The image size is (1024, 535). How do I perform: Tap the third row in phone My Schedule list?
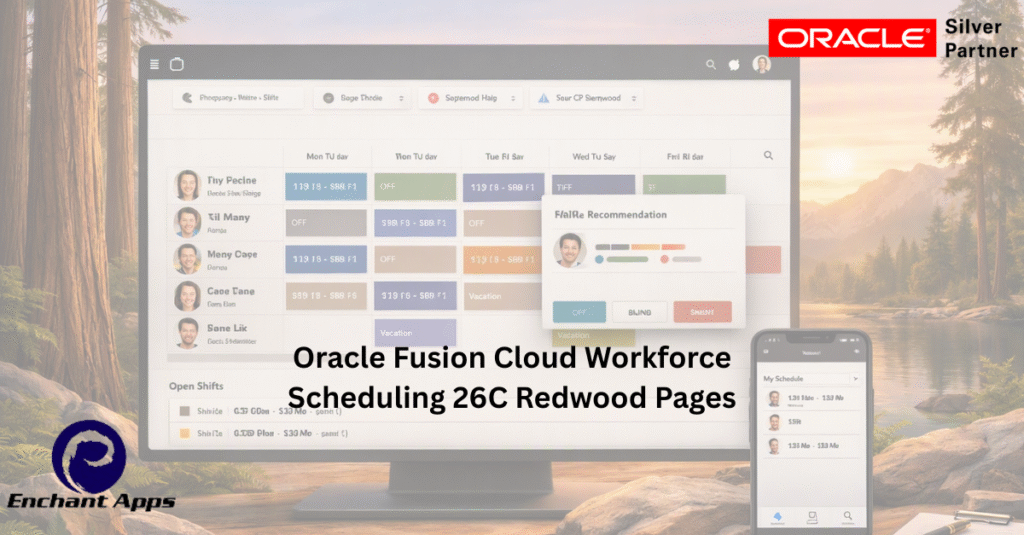point(812,446)
